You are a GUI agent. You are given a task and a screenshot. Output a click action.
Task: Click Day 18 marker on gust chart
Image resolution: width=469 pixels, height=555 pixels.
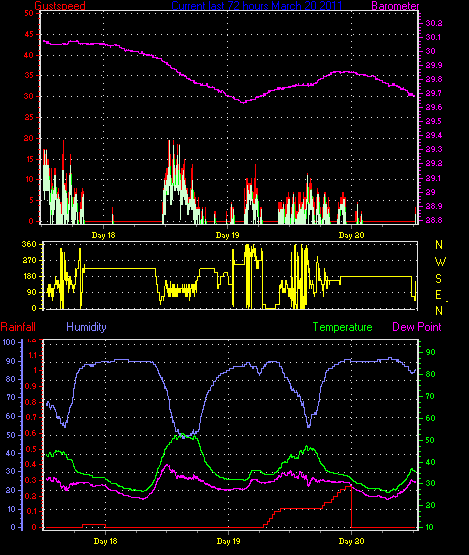pyautogui.click(x=103, y=235)
